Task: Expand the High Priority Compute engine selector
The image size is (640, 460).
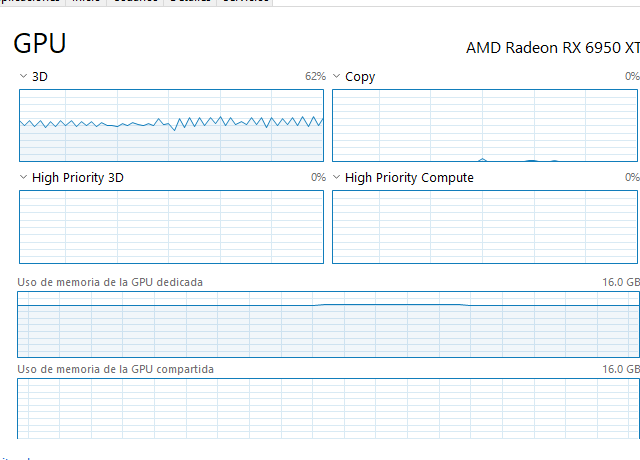Action: click(x=337, y=177)
